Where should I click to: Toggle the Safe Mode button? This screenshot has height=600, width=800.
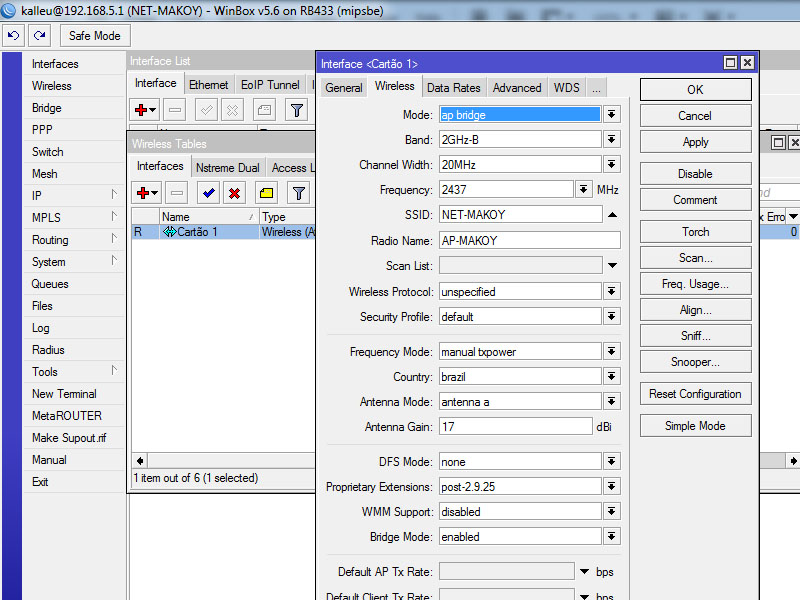[94, 36]
